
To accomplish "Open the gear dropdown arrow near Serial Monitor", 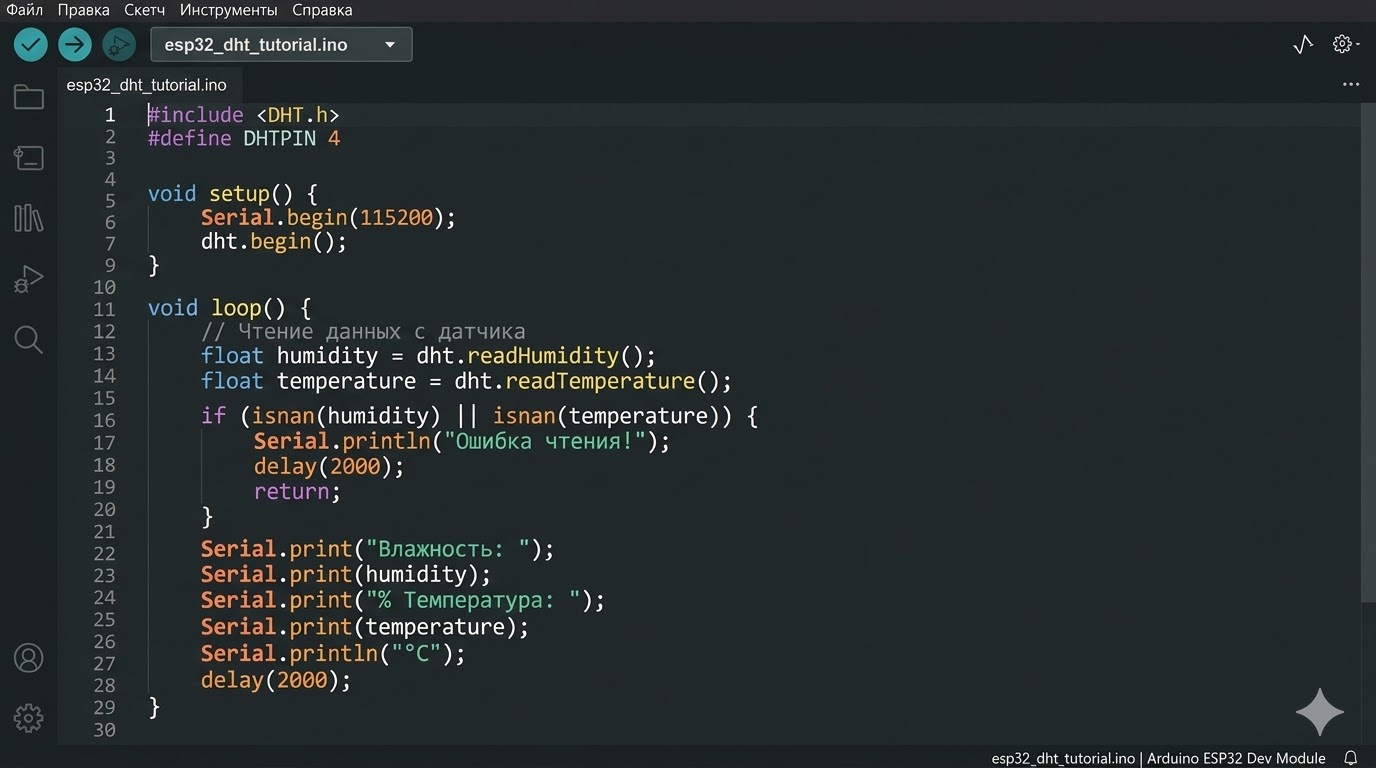I will point(1356,47).
